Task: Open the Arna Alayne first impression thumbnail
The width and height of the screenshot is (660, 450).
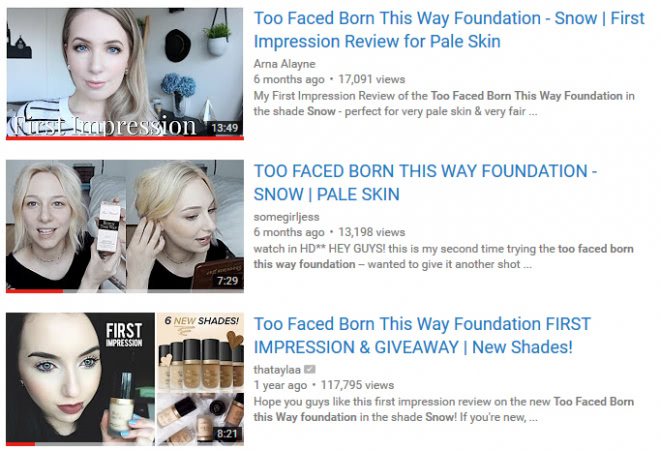Action: pyautogui.click(x=125, y=74)
